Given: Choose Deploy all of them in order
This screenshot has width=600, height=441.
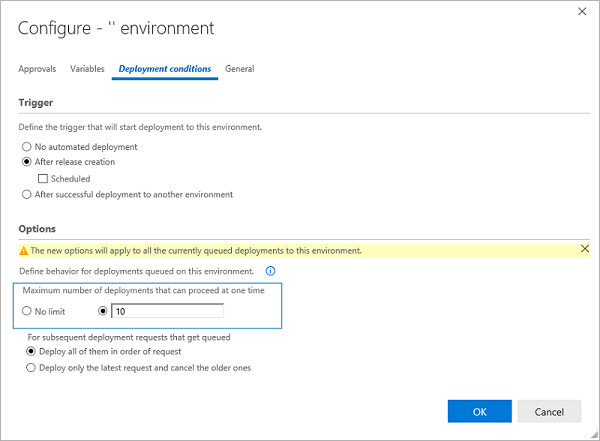Looking at the screenshot, I should click(x=31, y=351).
